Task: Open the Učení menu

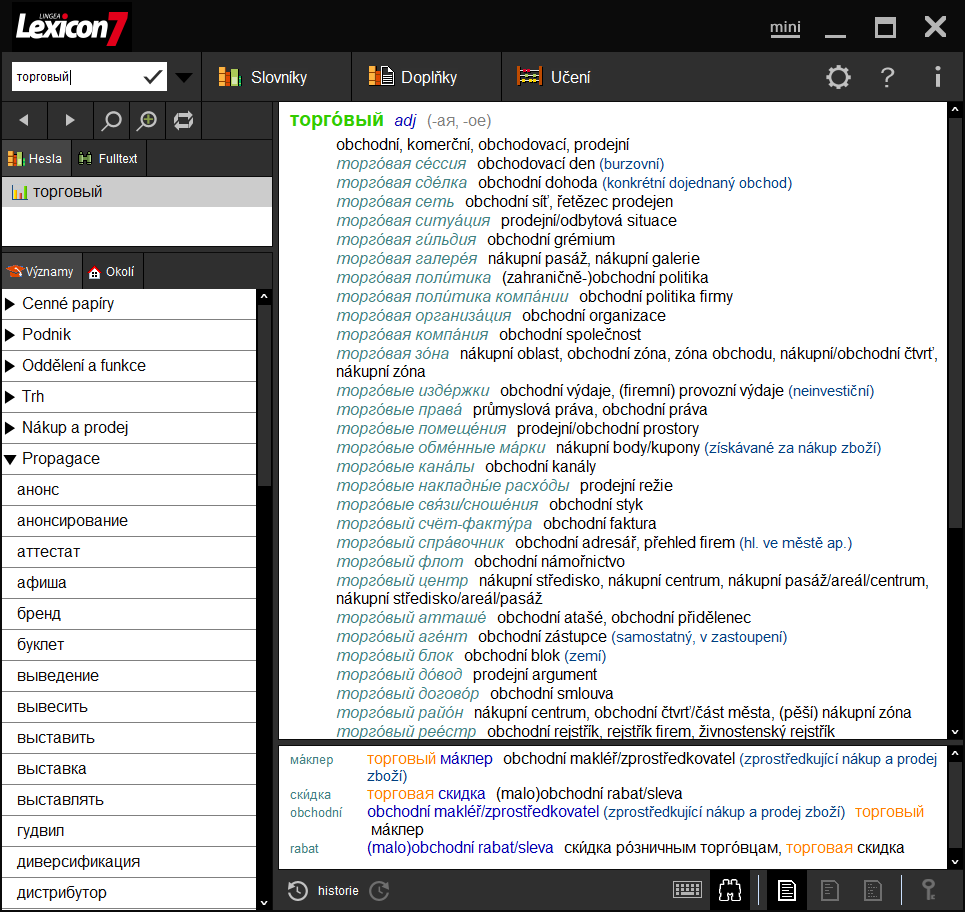Action: click(553, 77)
